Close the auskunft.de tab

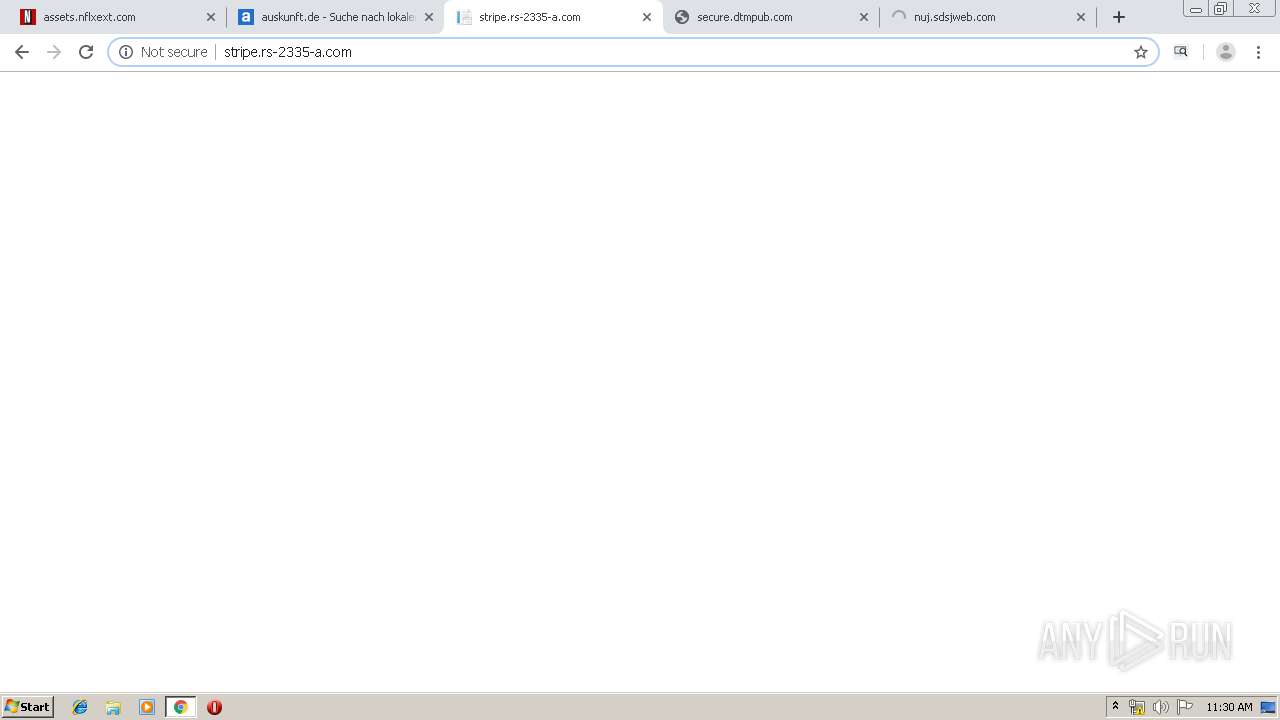click(429, 17)
